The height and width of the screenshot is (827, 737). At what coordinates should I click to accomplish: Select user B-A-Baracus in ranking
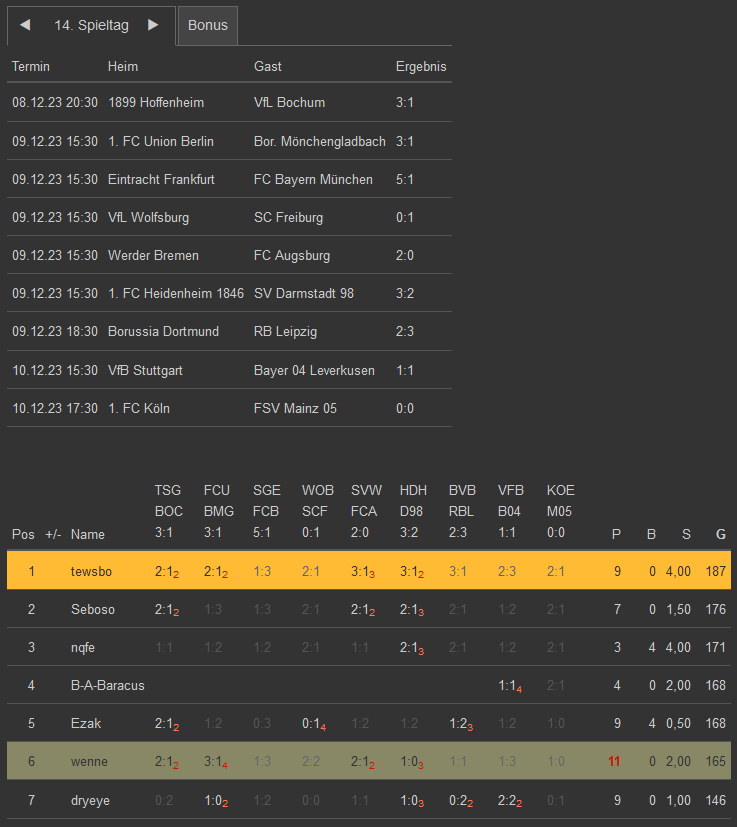coord(107,685)
